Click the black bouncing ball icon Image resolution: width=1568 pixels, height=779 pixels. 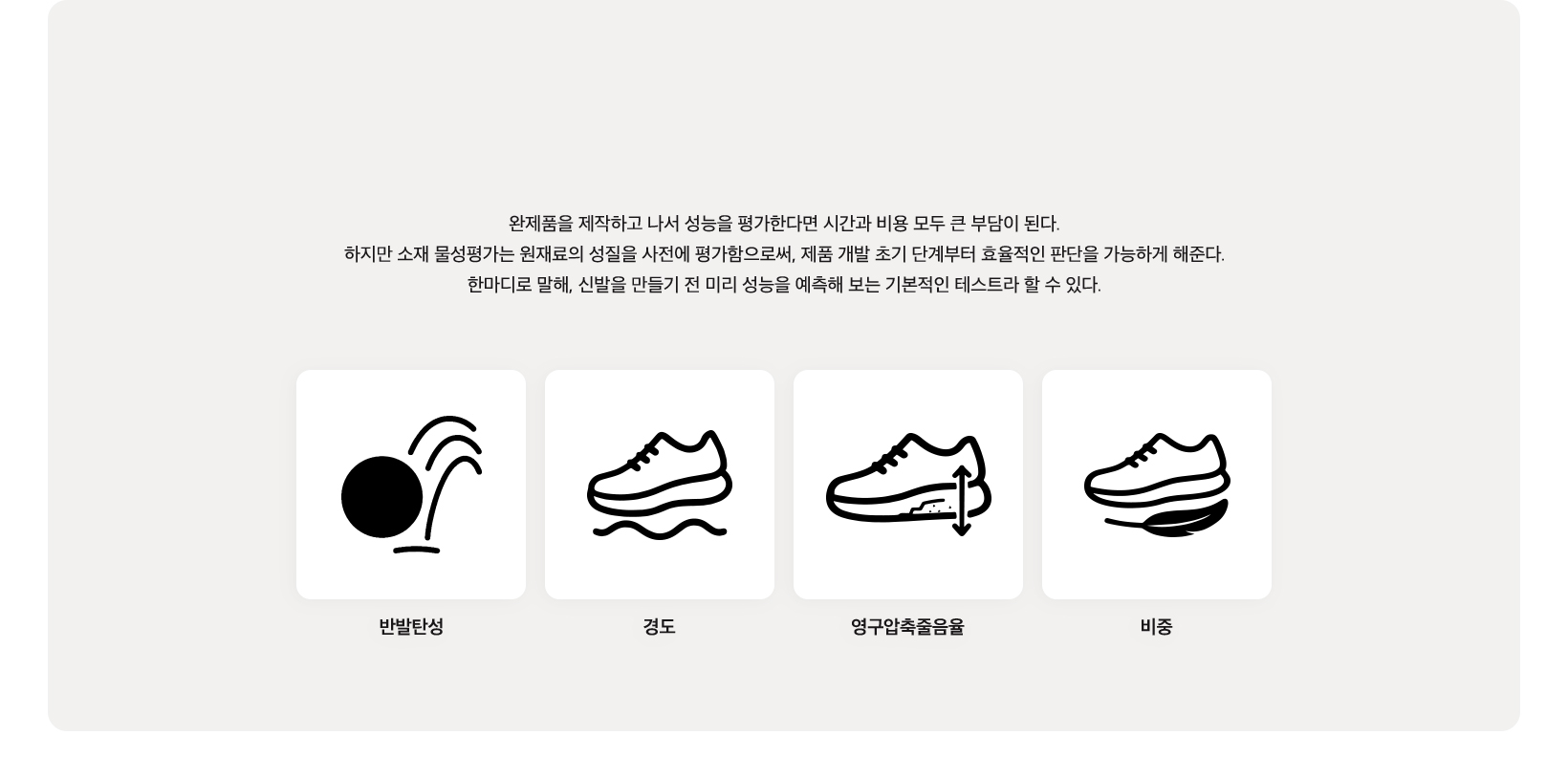pyautogui.click(x=381, y=497)
